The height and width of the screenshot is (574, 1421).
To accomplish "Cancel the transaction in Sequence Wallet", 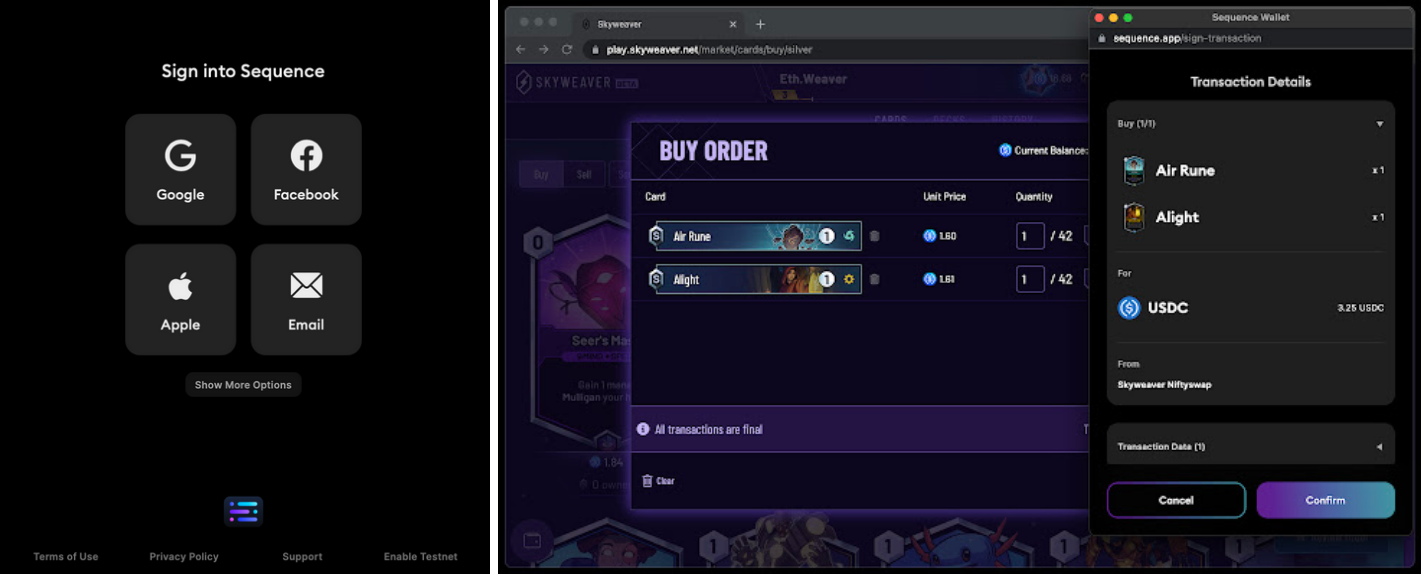I will tap(1176, 500).
